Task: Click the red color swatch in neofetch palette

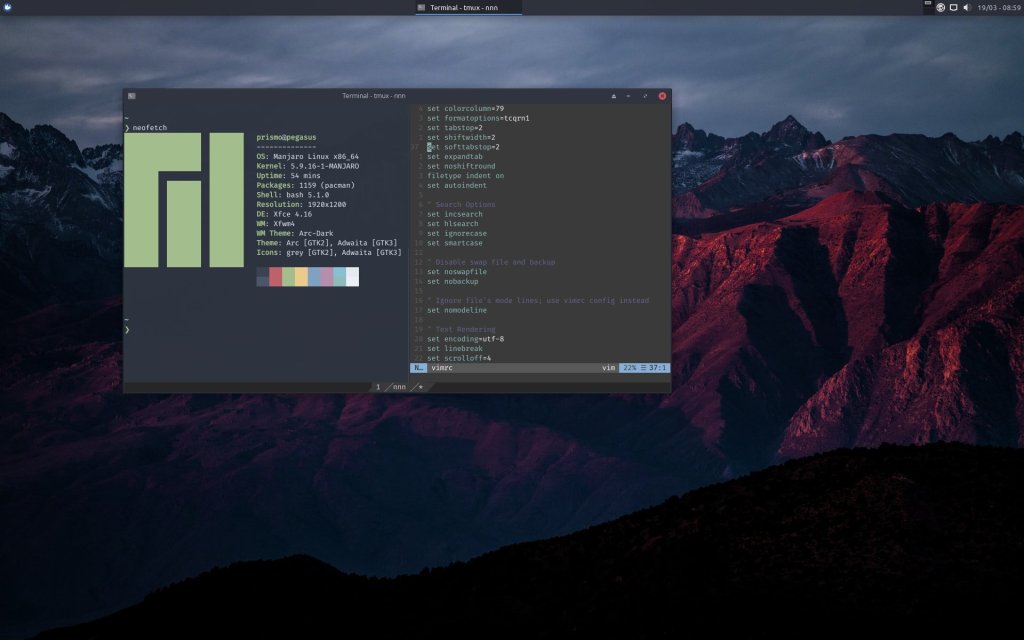Action: click(x=275, y=276)
